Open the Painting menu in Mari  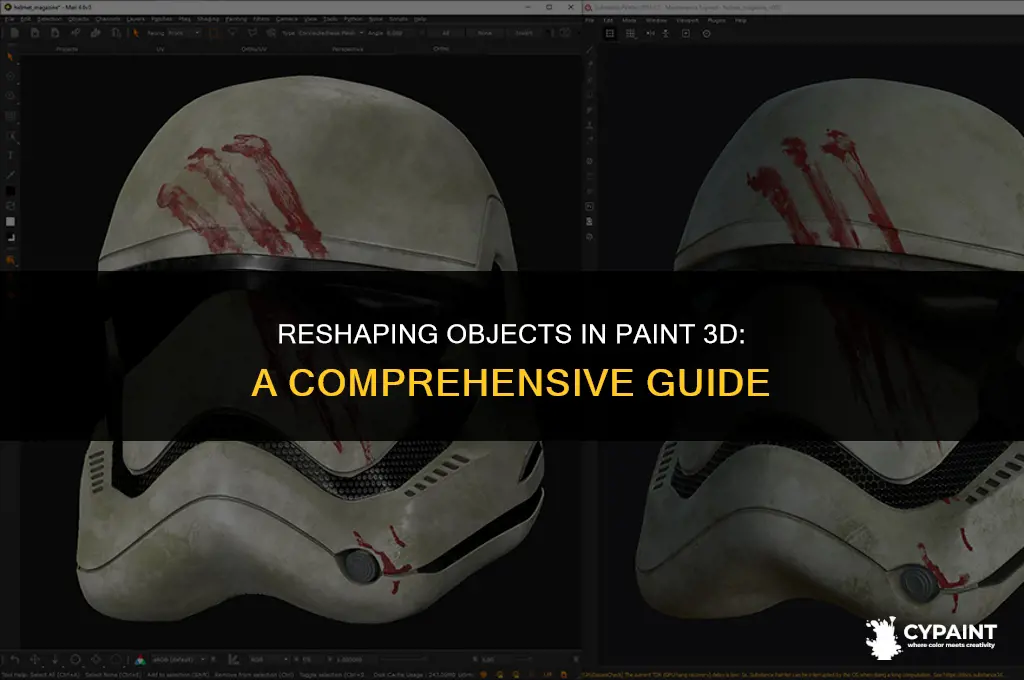[236, 20]
